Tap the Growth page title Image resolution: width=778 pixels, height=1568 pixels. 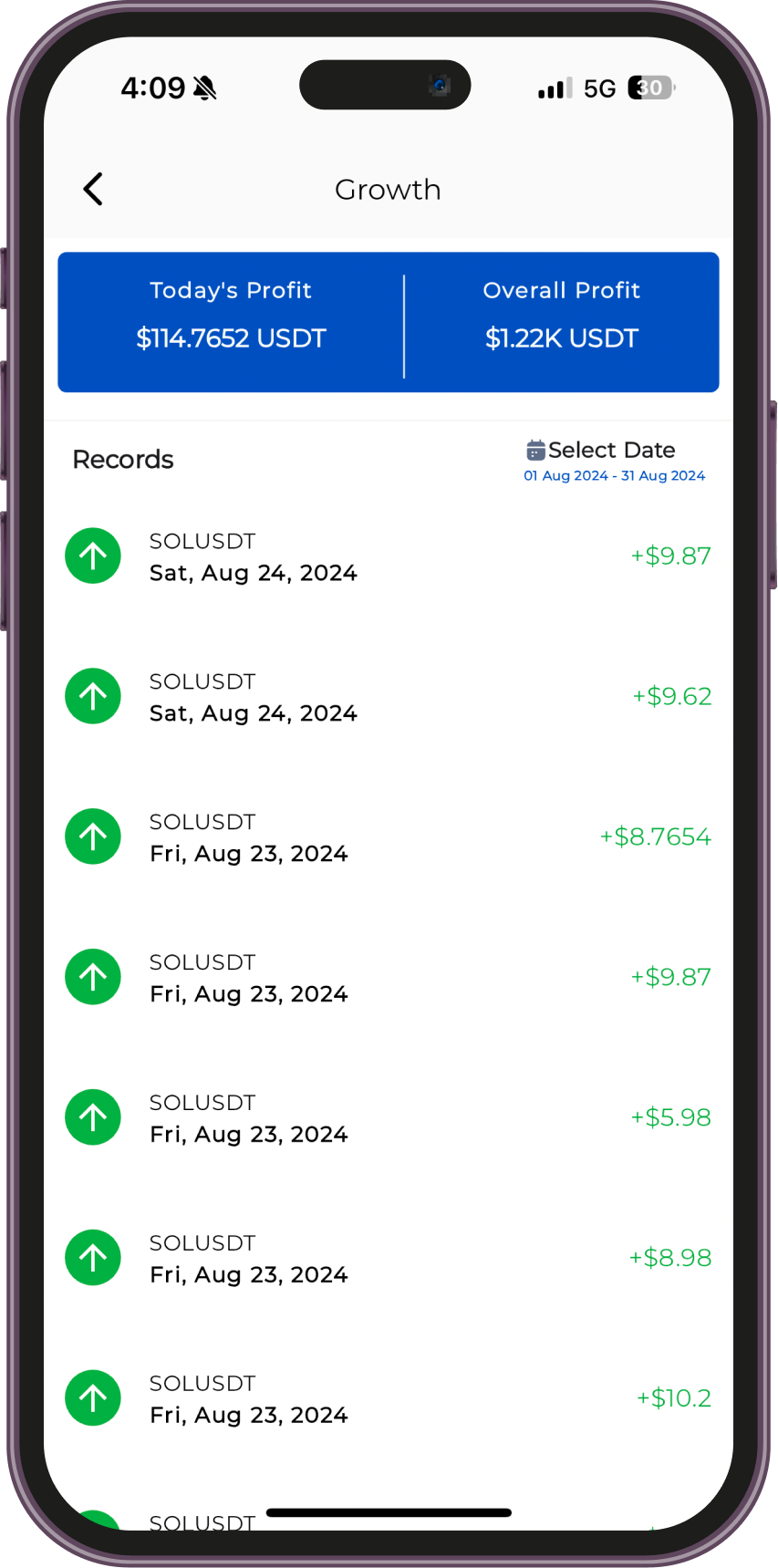point(388,190)
